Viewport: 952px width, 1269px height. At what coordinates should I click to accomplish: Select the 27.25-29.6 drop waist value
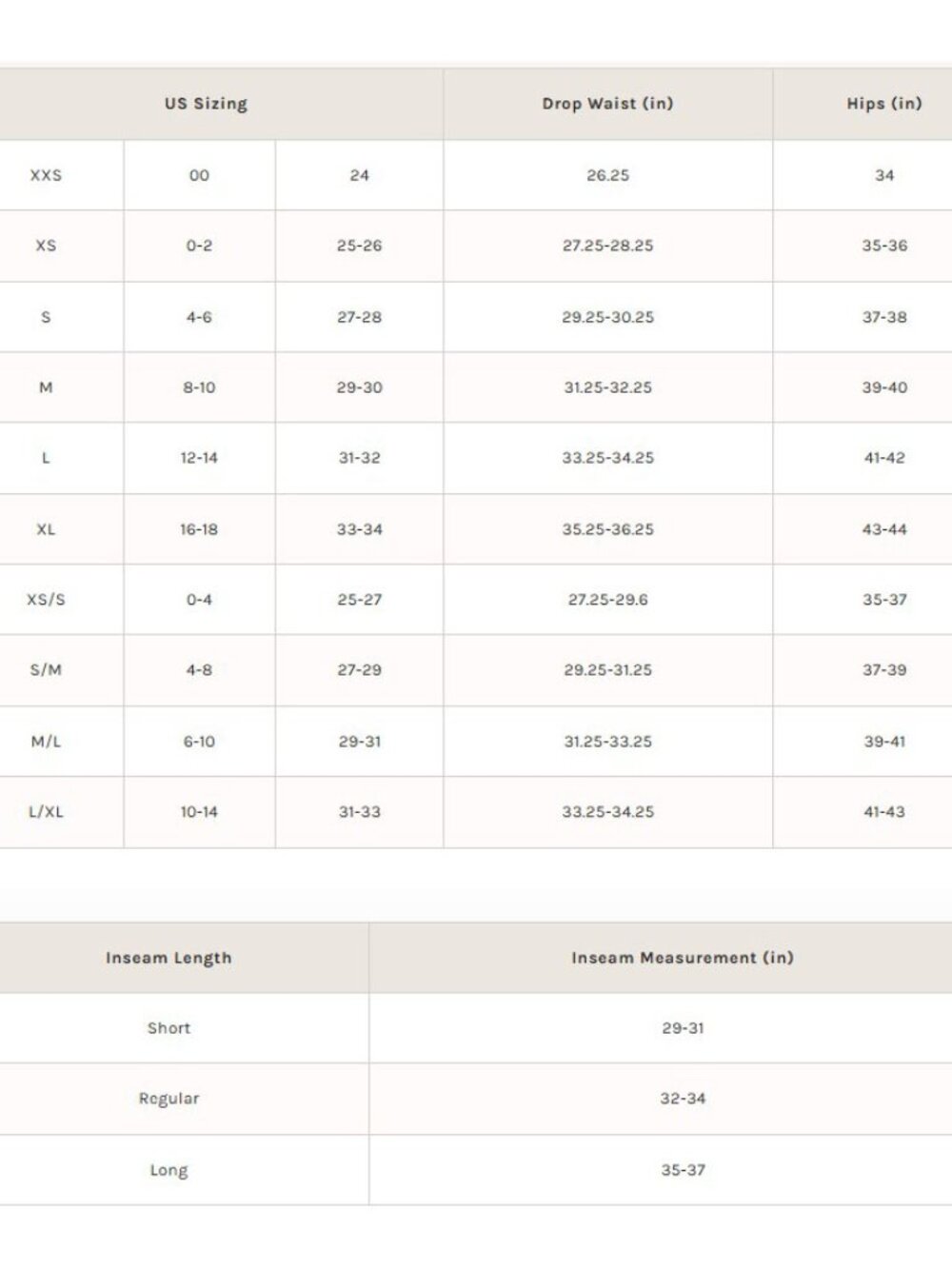click(x=607, y=600)
